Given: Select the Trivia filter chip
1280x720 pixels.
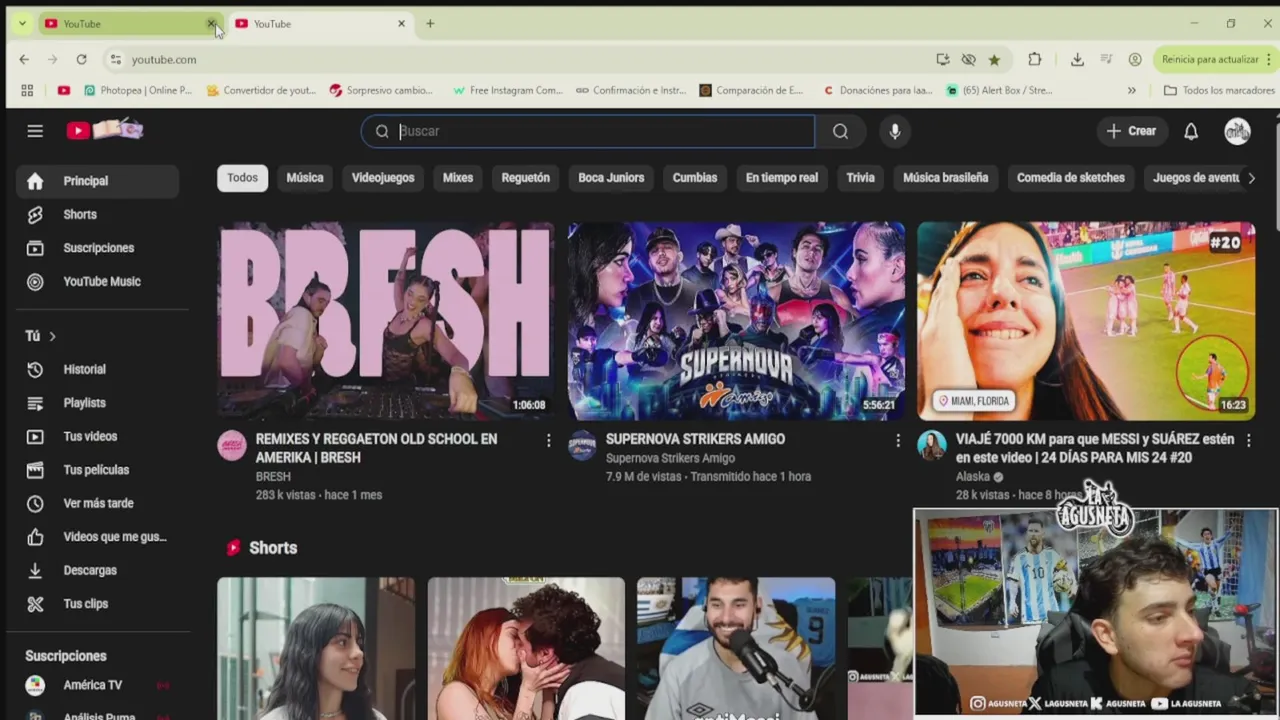Looking at the screenshot, I should point(860,178).
